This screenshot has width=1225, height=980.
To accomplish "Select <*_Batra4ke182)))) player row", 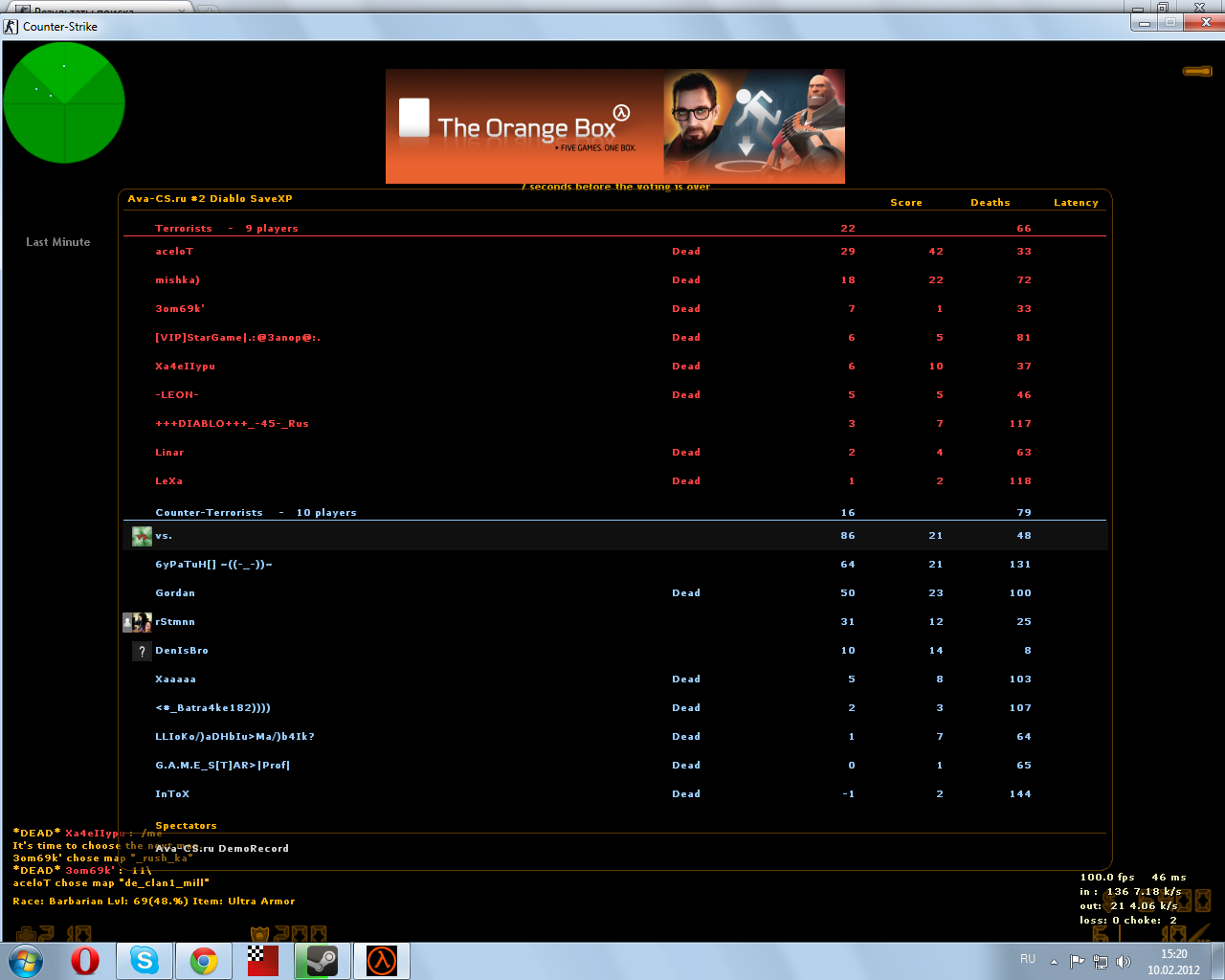I will click(614, 708).
